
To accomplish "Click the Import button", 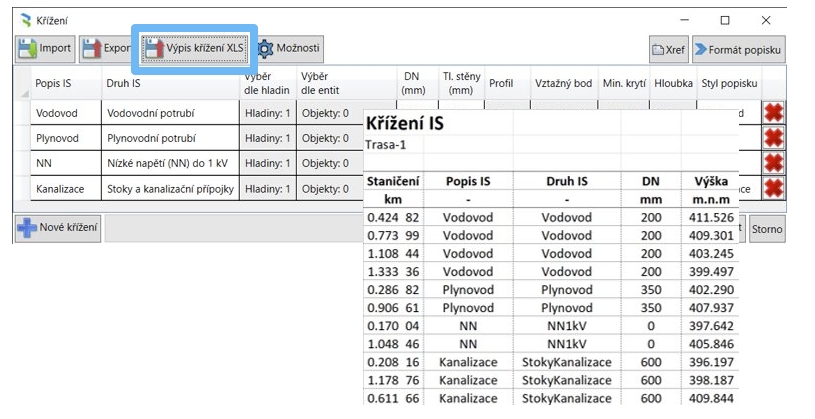I will click(x=44, y=48).
